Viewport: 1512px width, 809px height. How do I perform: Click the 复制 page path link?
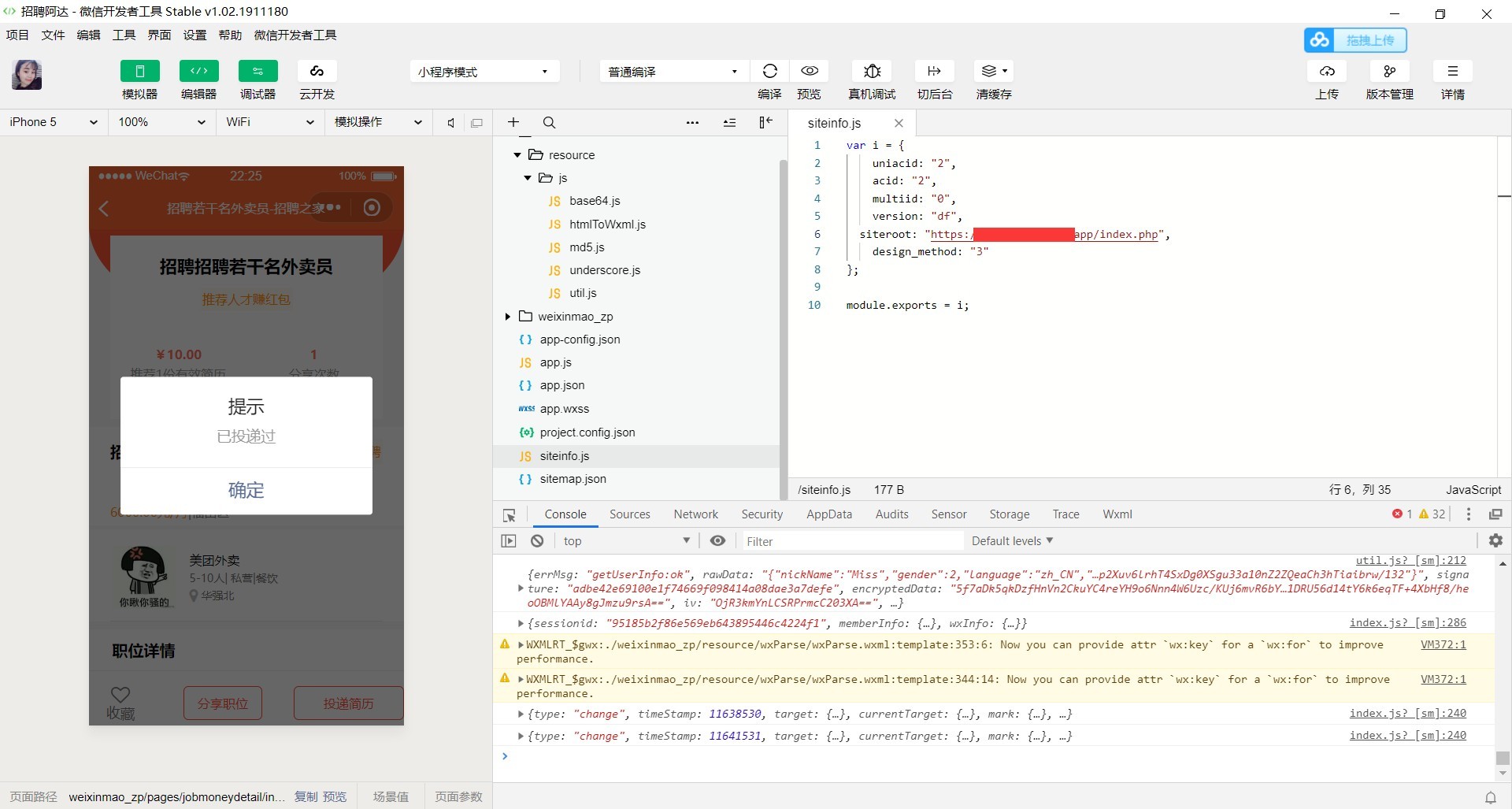tap(306, 796)
